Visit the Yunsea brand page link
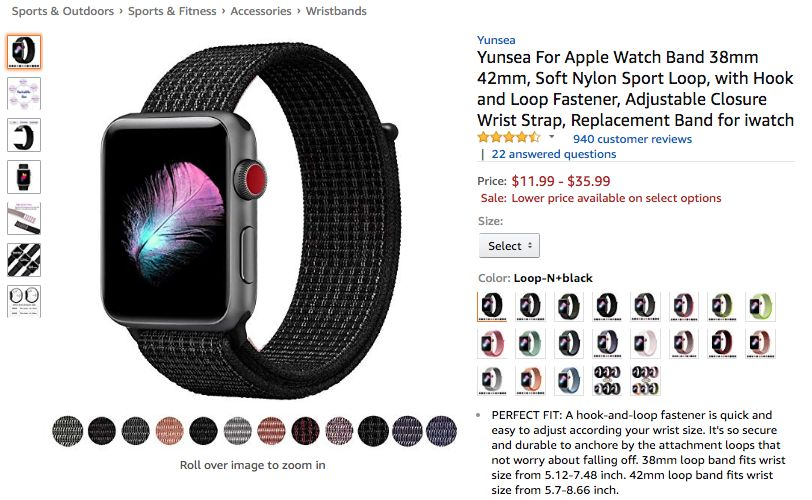 (x=496, y=40)
